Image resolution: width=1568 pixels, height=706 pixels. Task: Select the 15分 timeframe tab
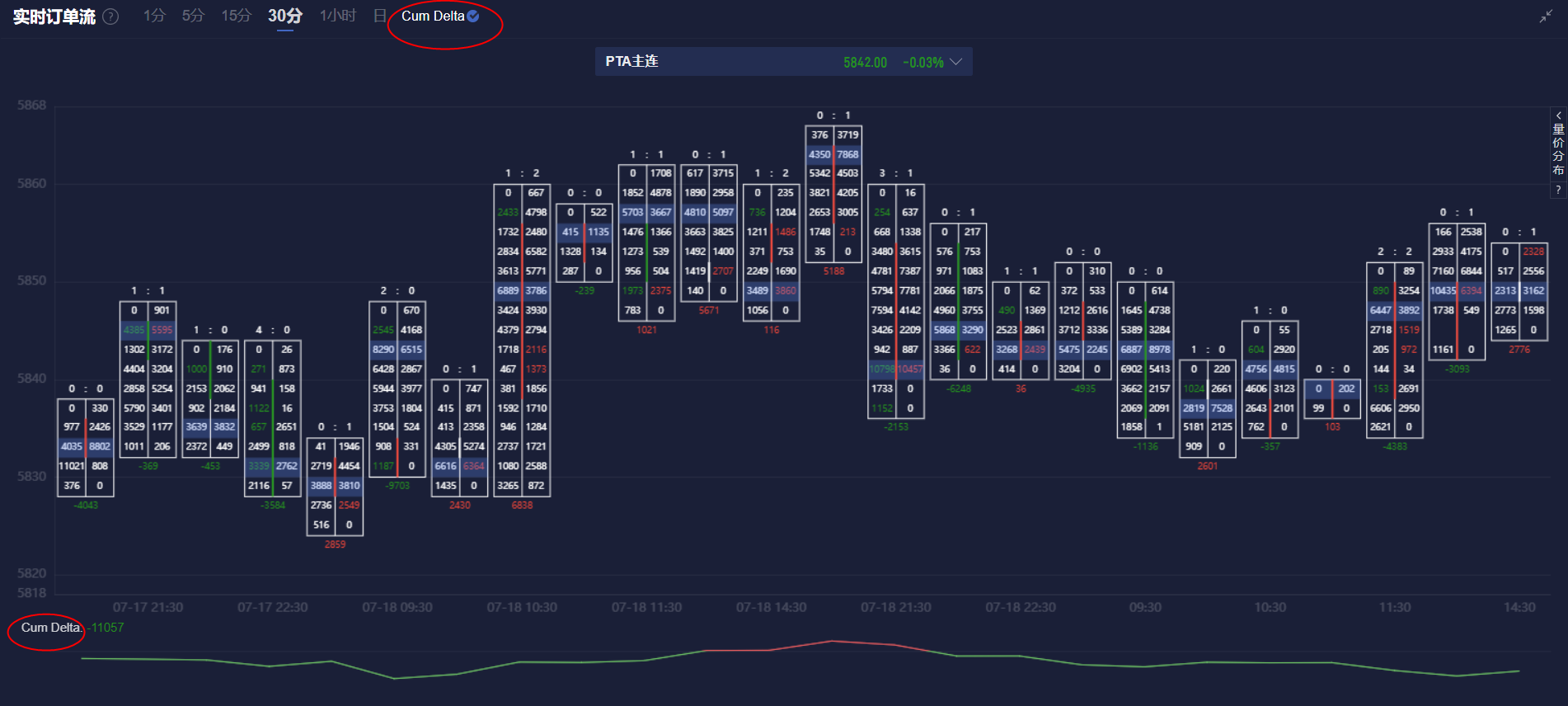[x=236, y=16]
